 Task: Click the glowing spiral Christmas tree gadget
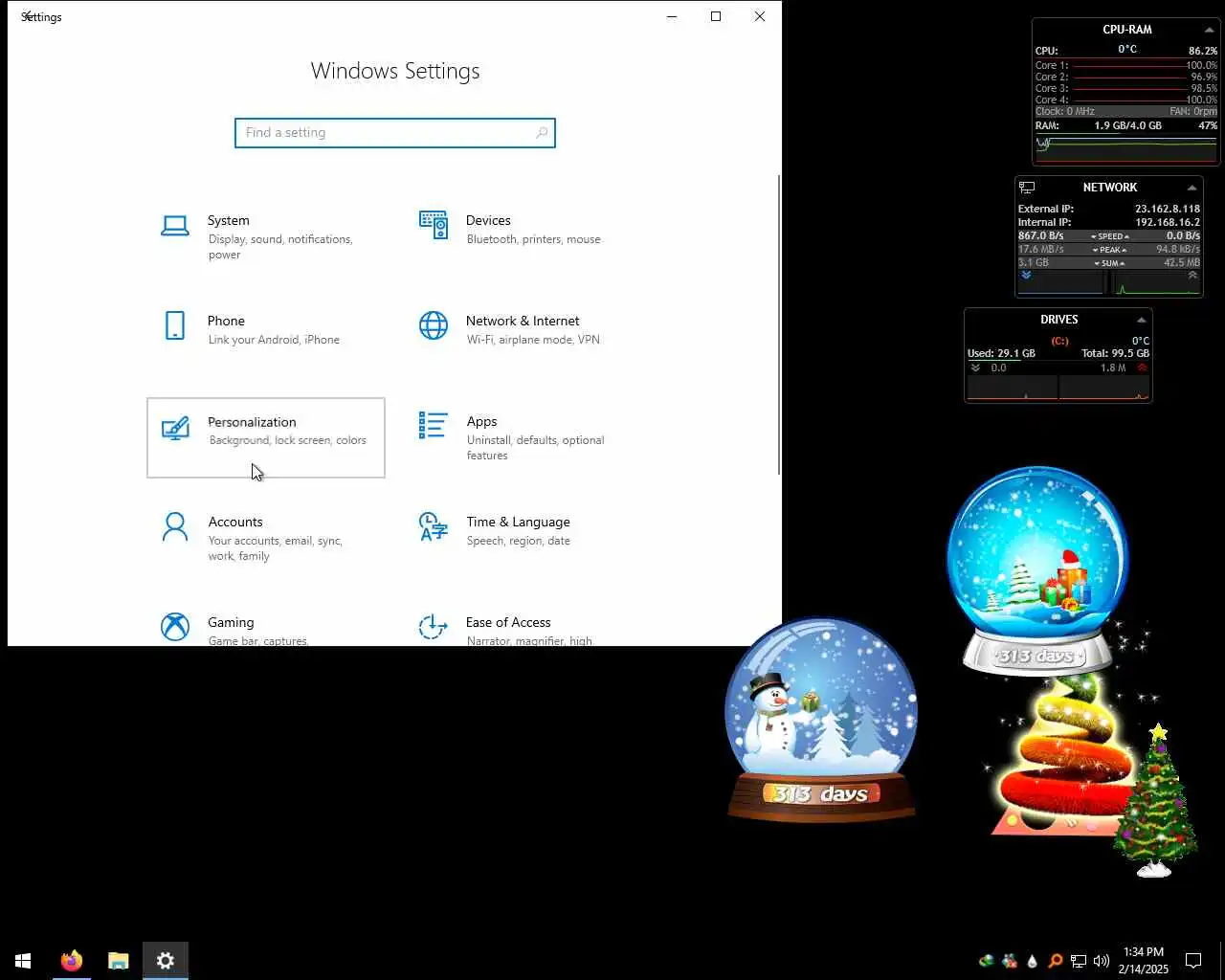coord(1062,756)
